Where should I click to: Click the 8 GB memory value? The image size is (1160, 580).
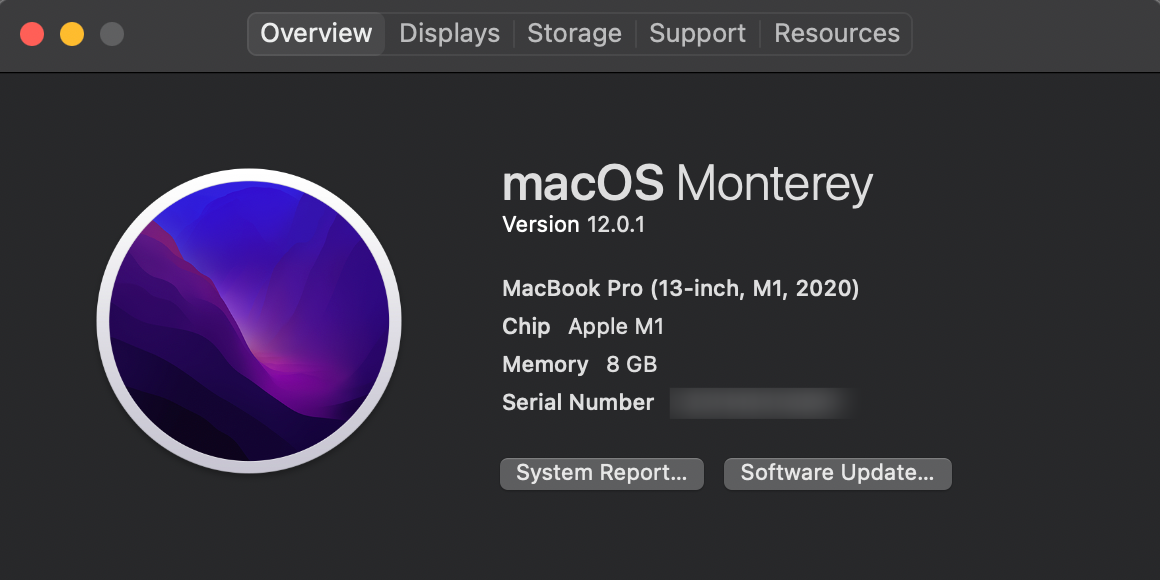pos(632,365)
